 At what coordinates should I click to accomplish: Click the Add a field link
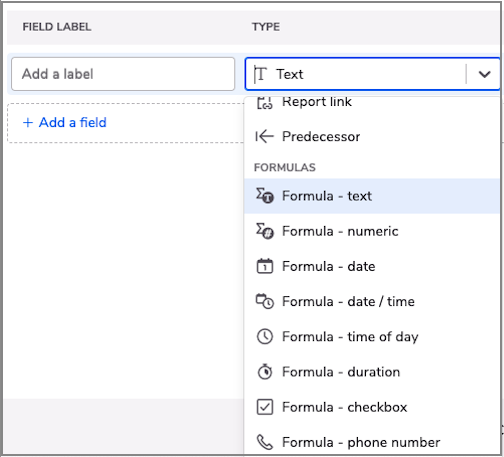(x=64, y=123)
